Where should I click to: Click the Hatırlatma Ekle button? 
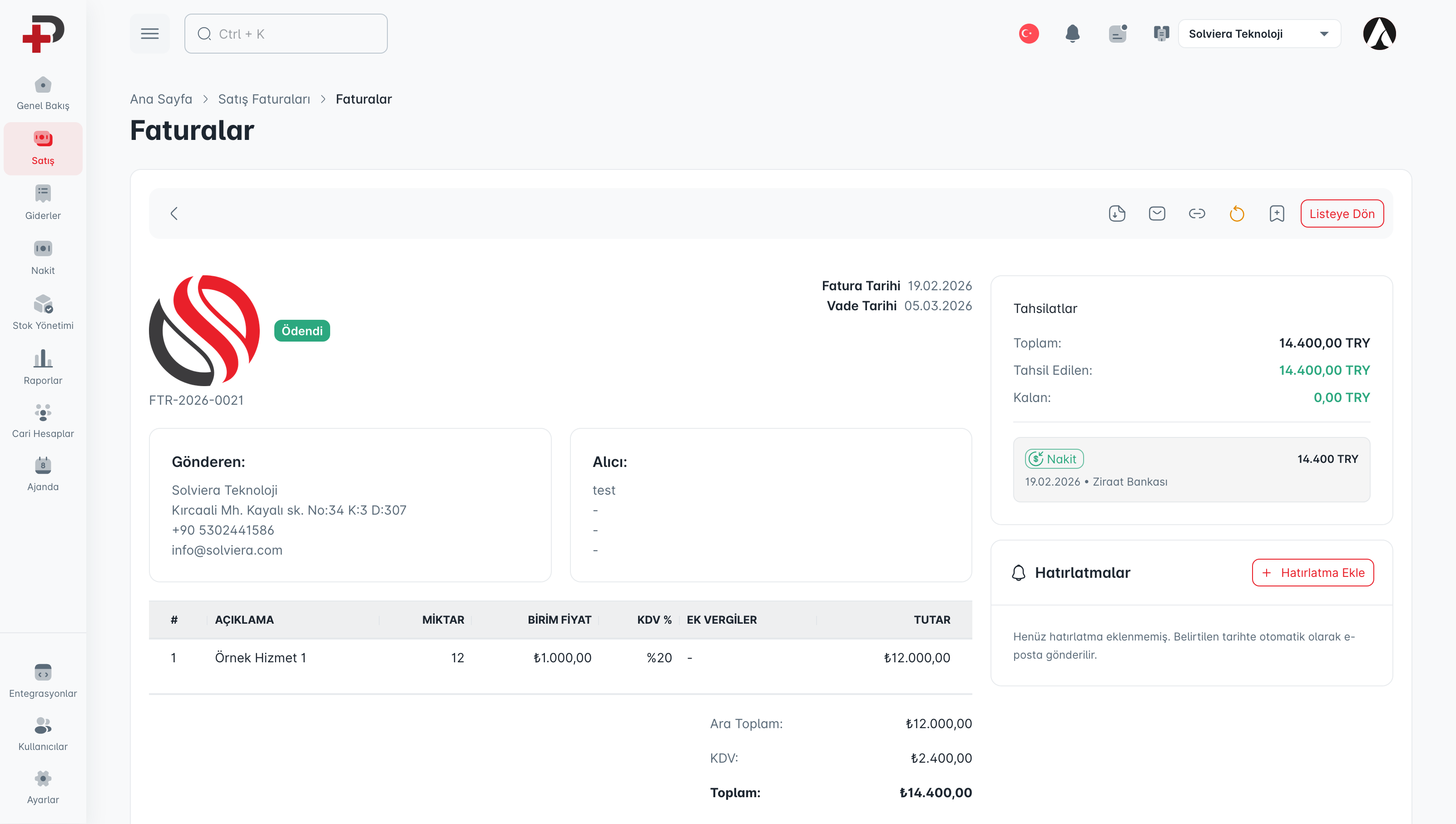pyautogui.click(x=1312, y=572)
